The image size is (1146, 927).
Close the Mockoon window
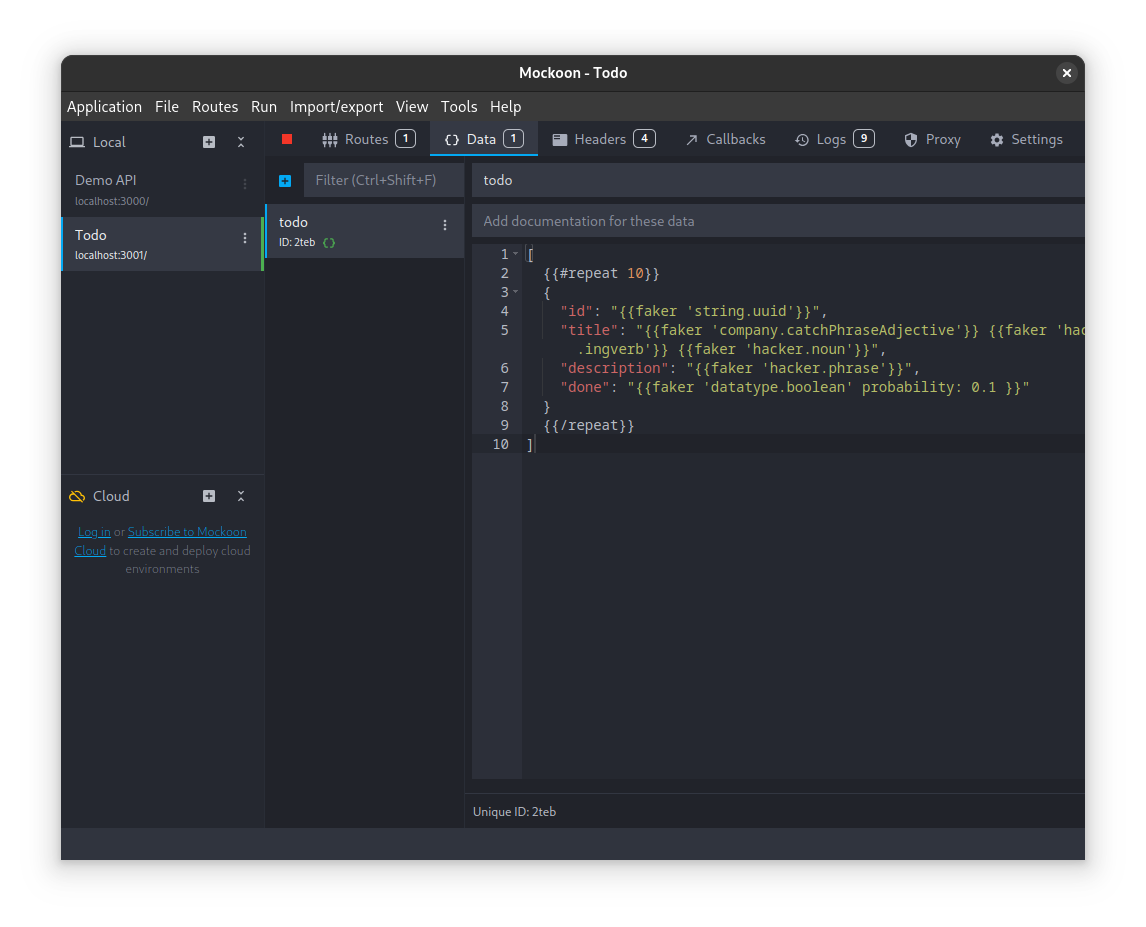coord(1067,73)
